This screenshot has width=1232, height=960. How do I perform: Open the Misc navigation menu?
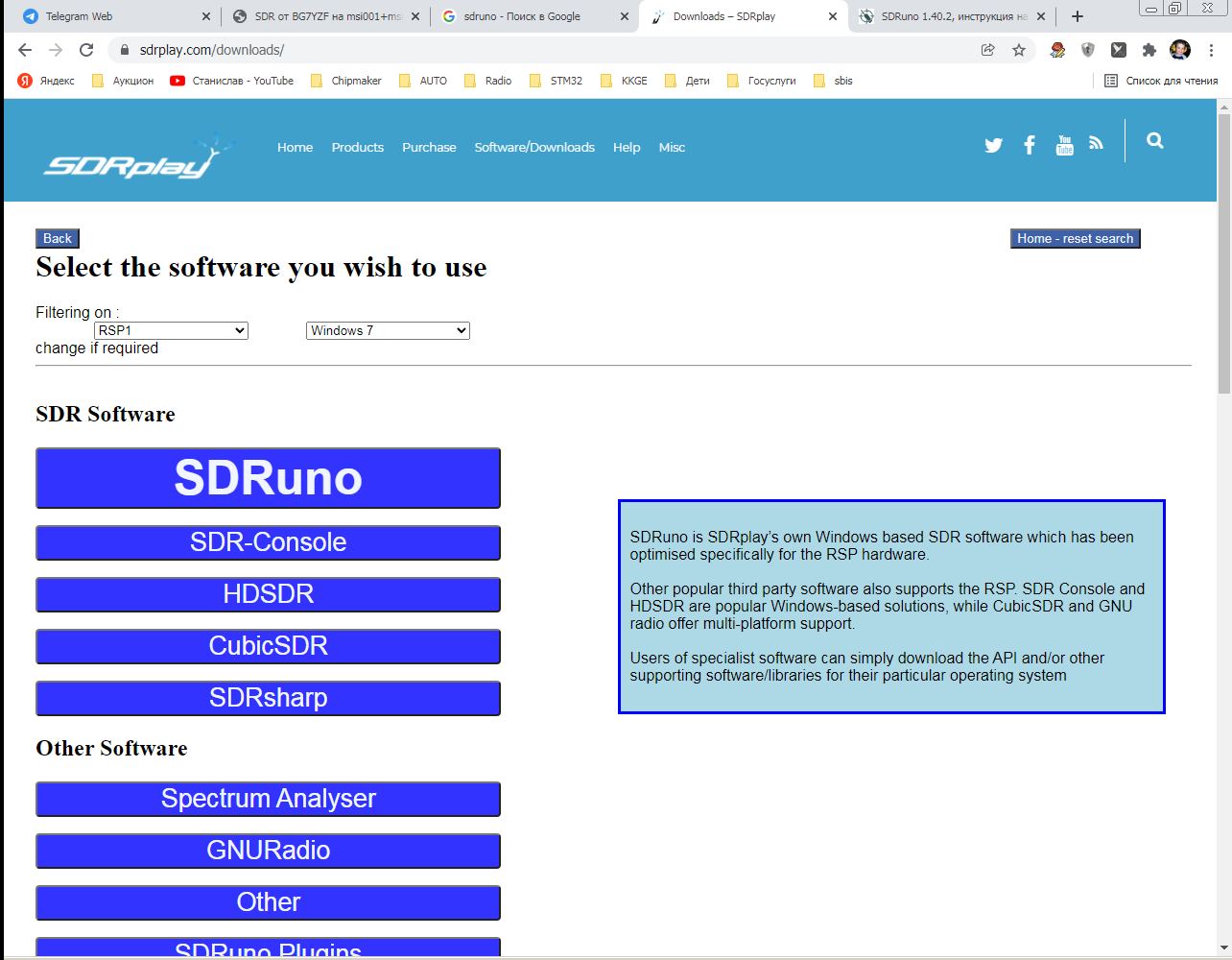coord(672,147)
